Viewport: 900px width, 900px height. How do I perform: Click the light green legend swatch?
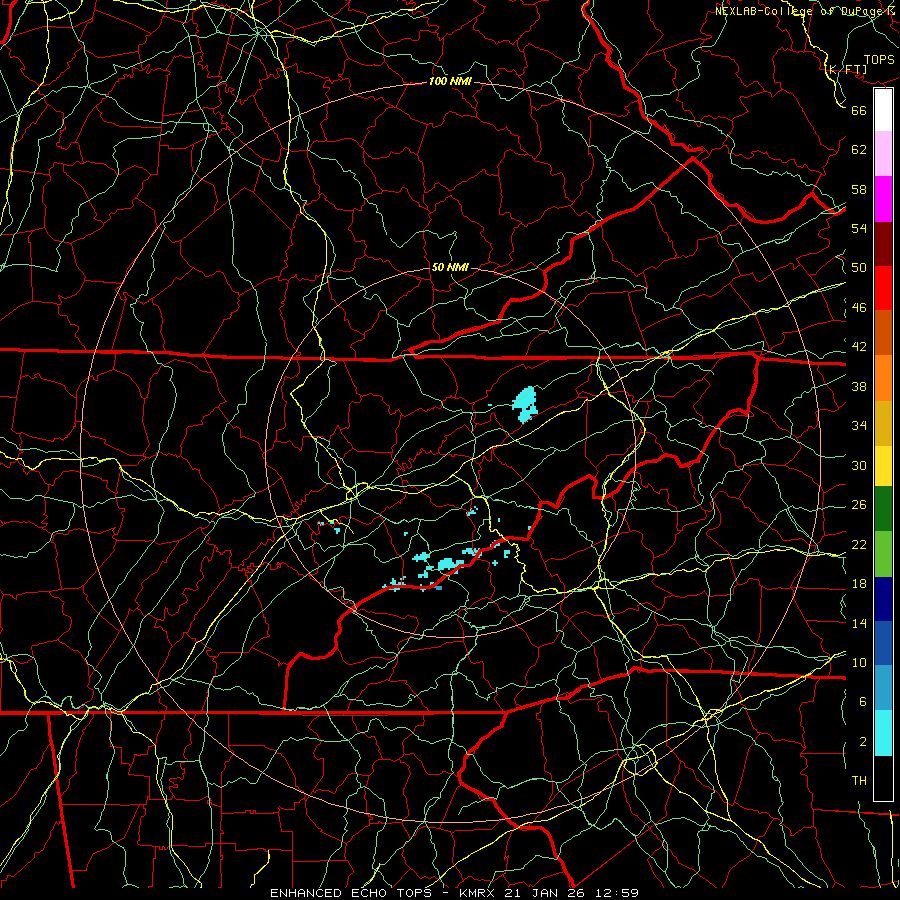[x=883, y=554]
